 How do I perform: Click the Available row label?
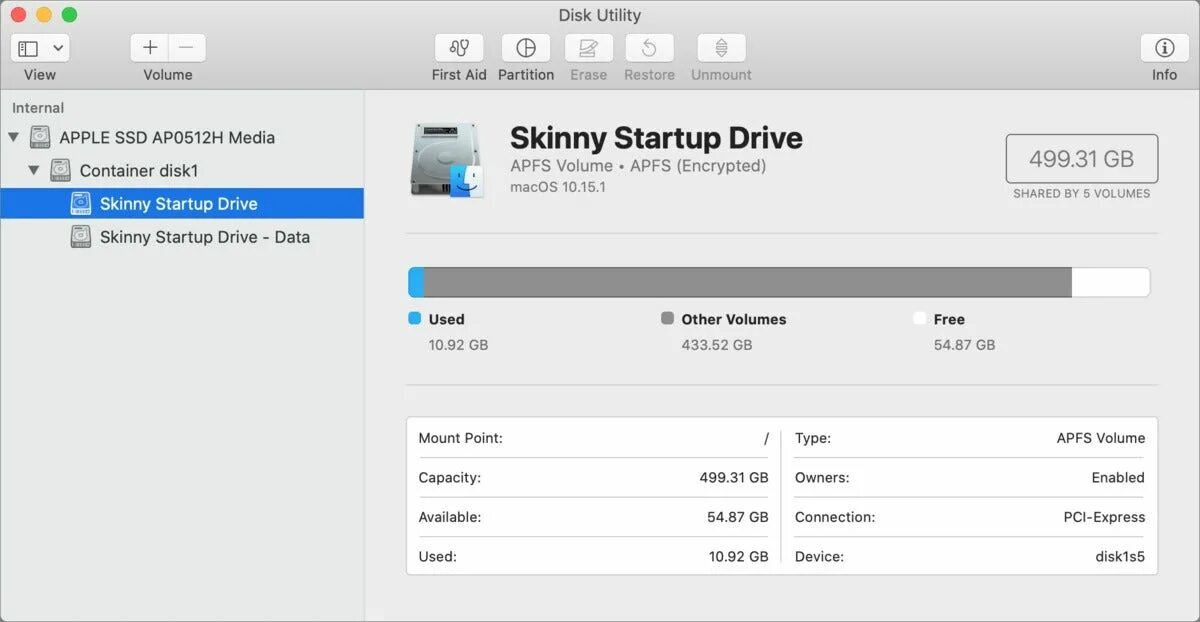(449, 517)
